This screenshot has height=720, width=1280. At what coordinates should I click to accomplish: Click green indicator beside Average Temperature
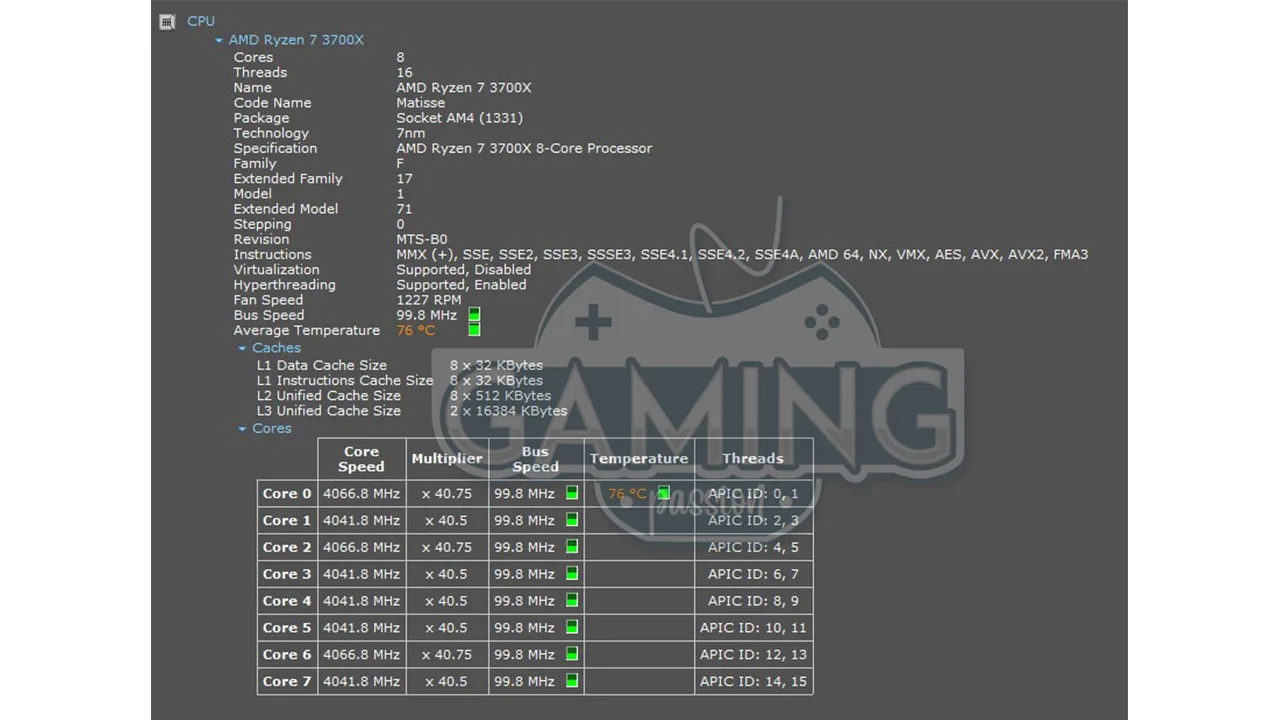coord(474,330)
